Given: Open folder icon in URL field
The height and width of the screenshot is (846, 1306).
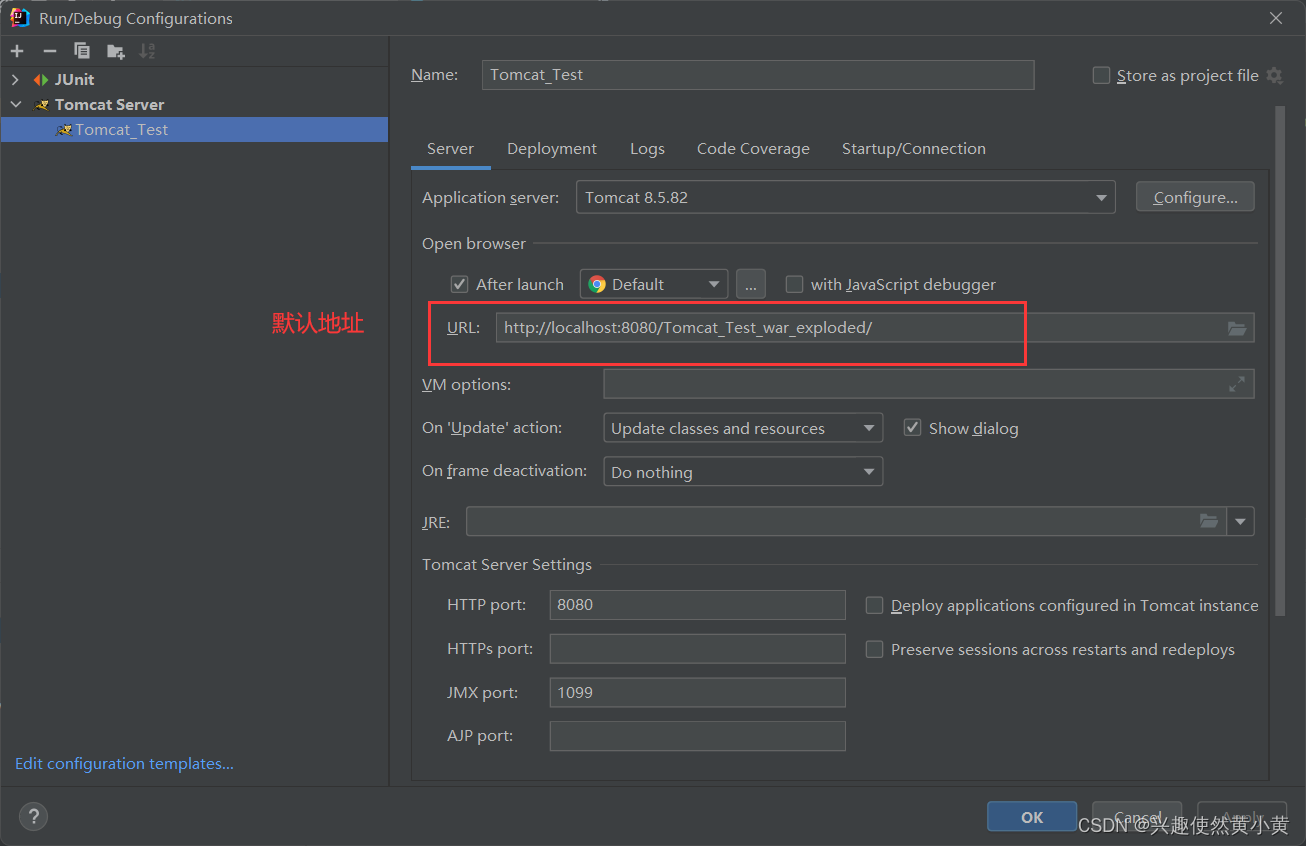Looking at the screenshot, I should (1237, 328).
